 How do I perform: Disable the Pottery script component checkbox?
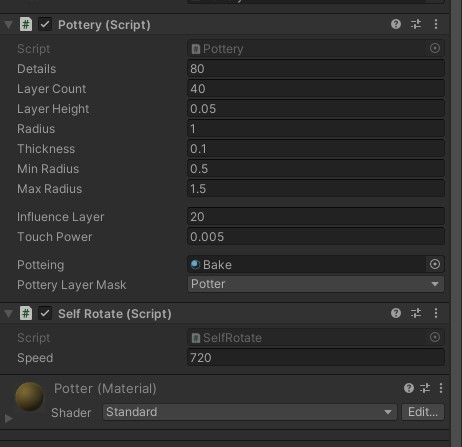point(45,24)
